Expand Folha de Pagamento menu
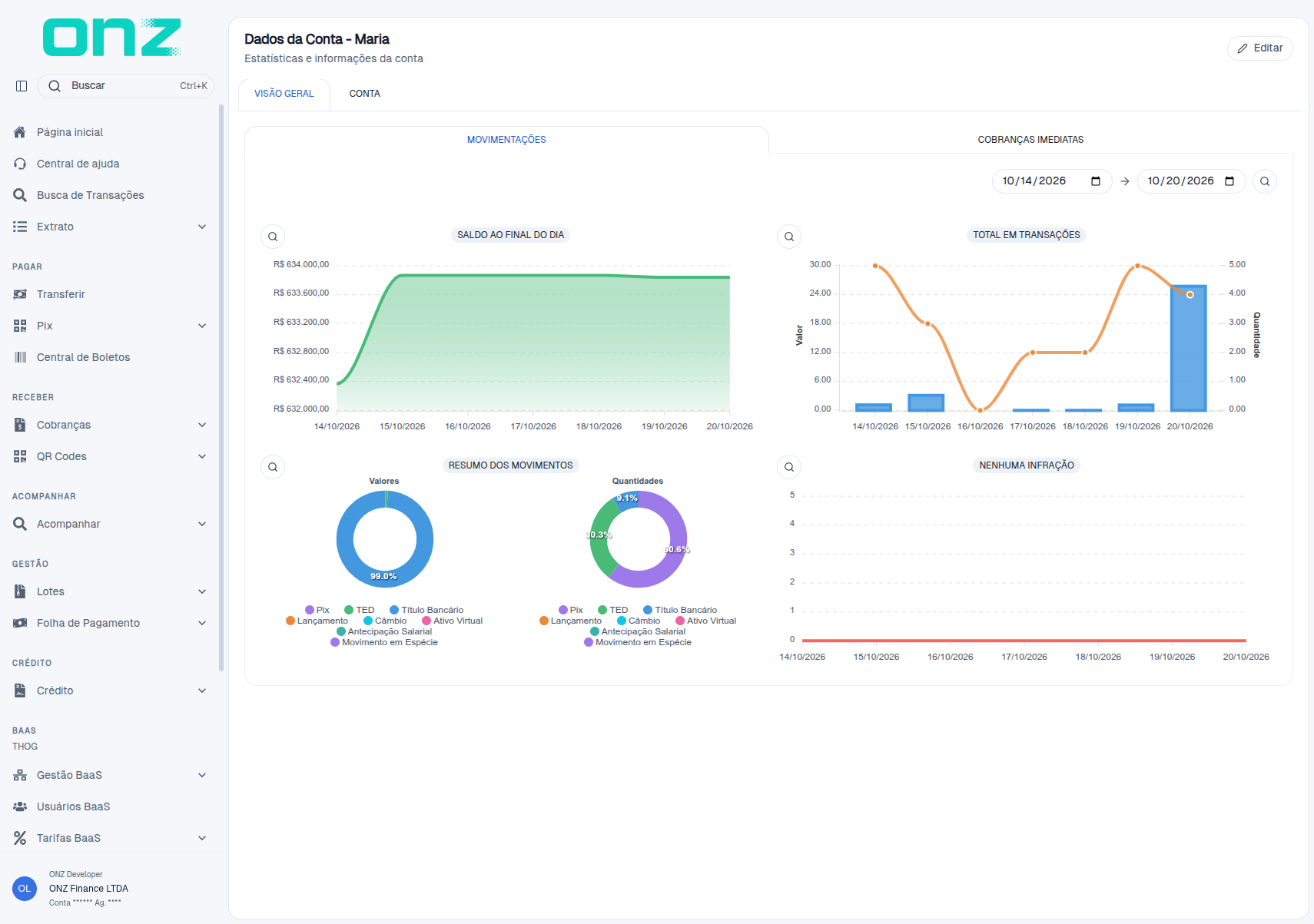Viewport: 1314px width, 924px height. coord(202,623)
